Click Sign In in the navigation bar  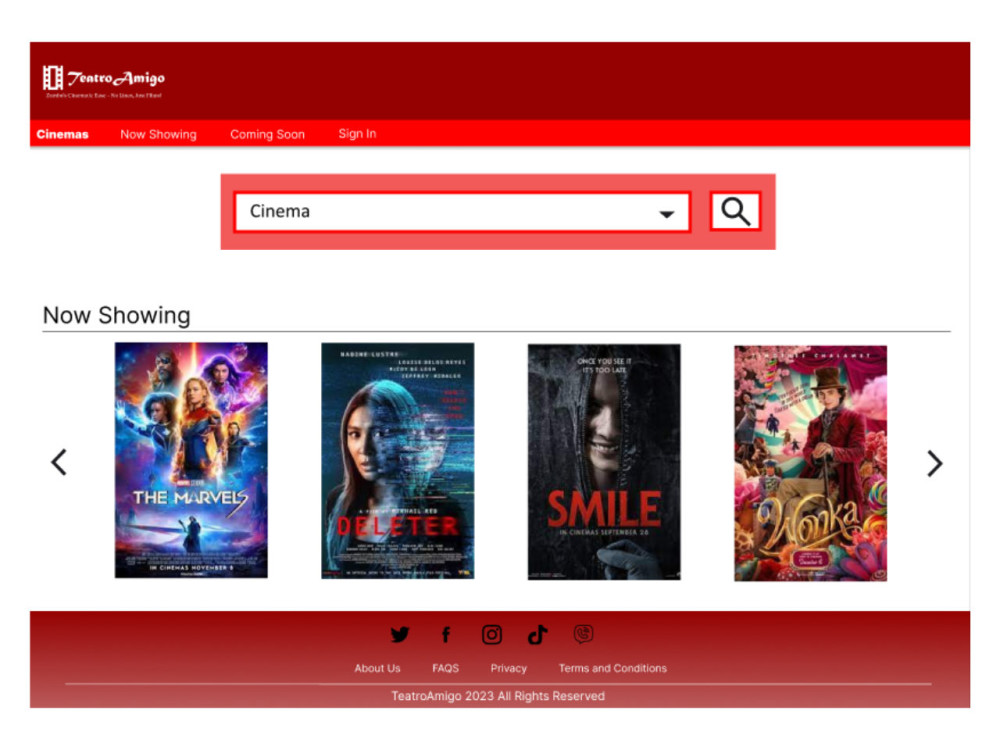(357, 134)
